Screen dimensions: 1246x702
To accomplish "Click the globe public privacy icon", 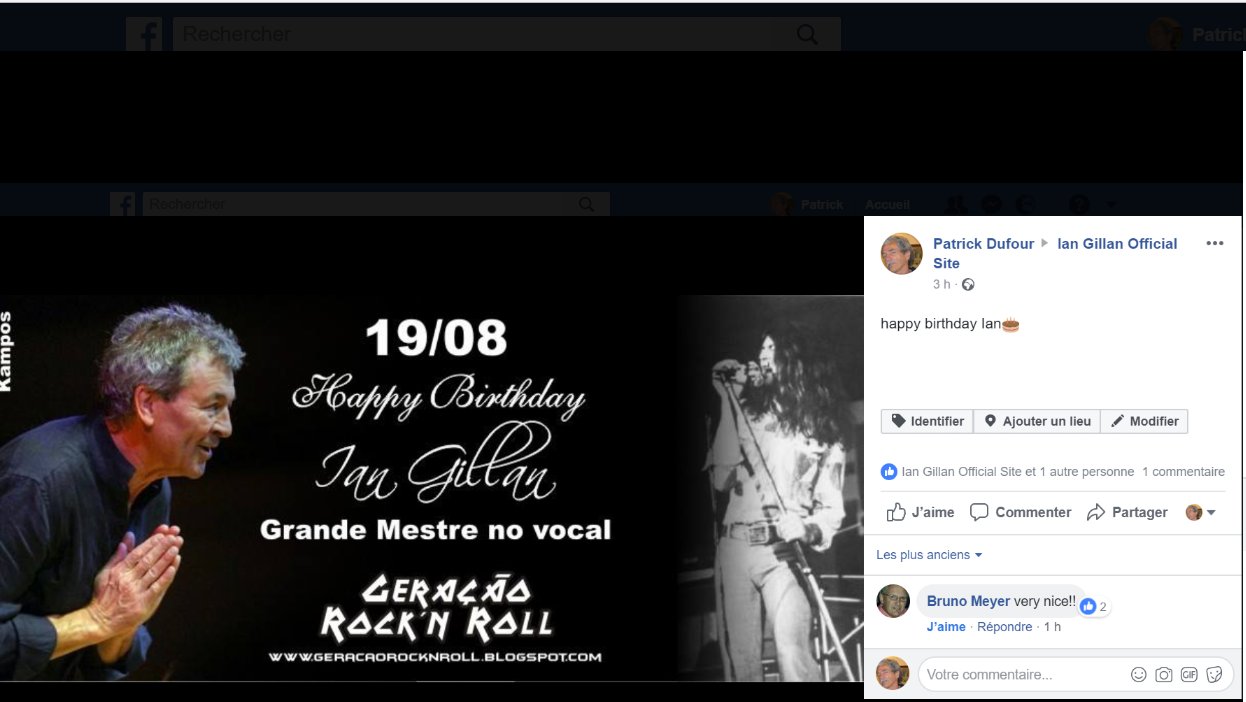I will [968, 284].
